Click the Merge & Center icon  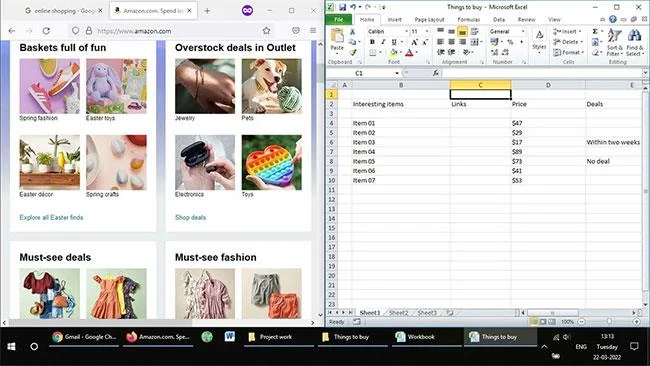tap(474, 42)
